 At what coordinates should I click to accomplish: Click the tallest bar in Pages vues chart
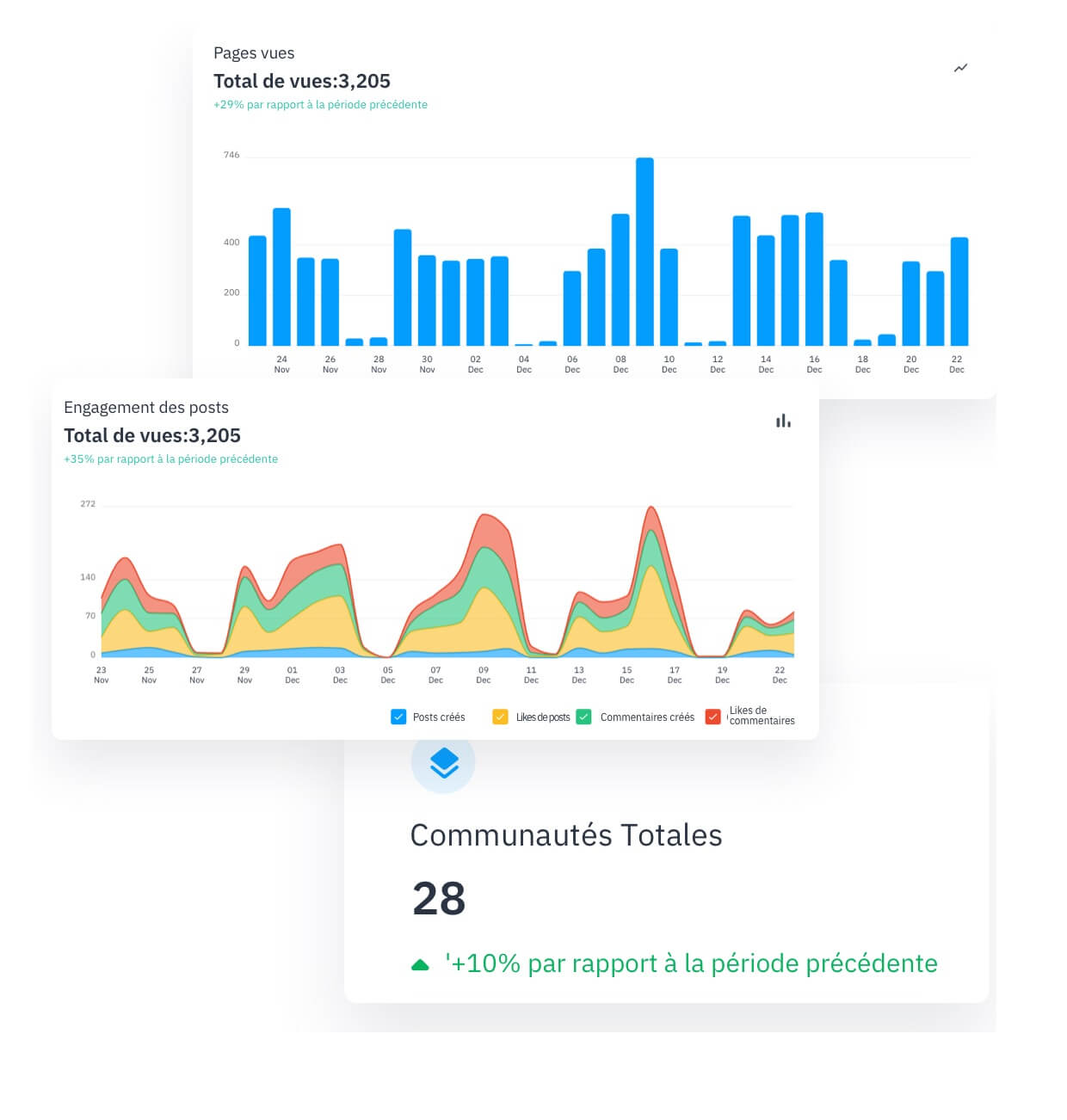[x=645, y=251]
